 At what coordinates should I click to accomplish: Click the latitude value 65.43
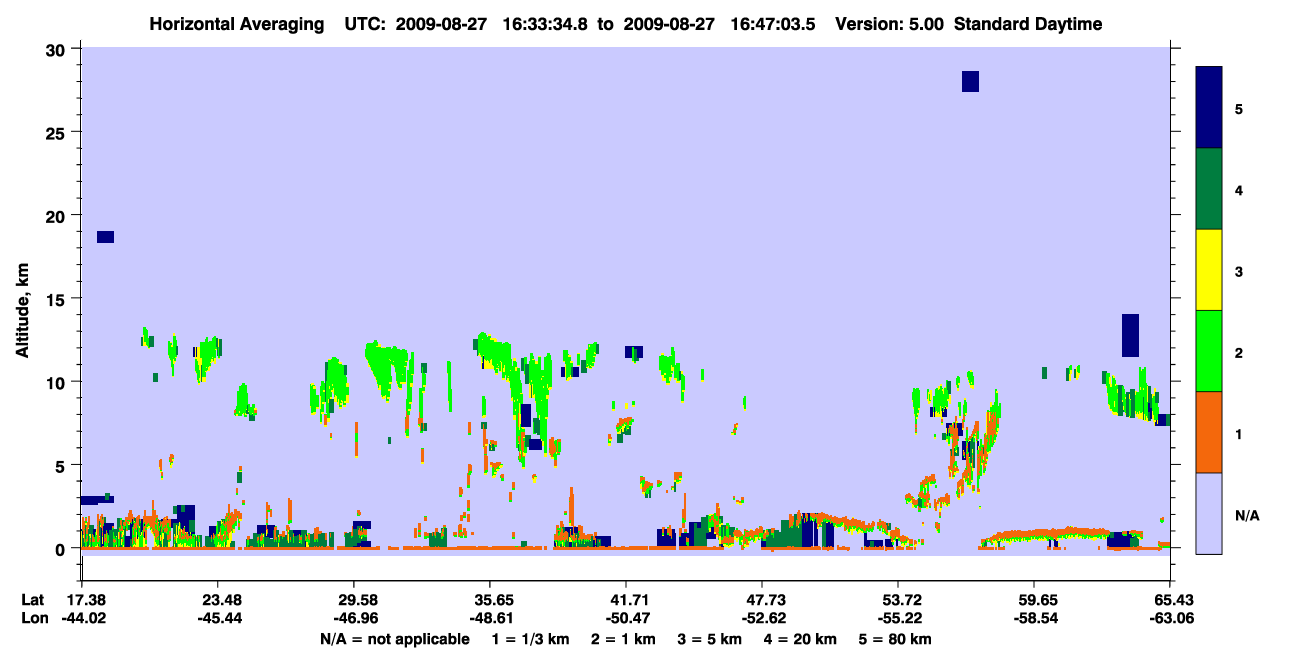click(1170, 600)
